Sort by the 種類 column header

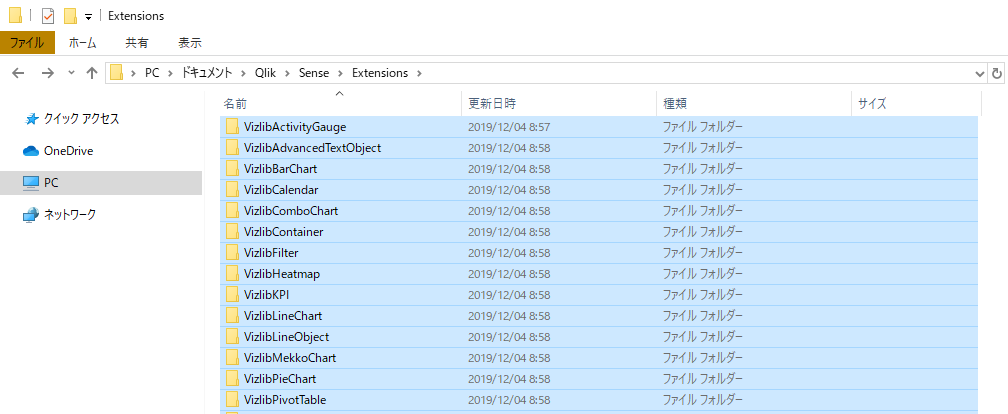tap(753, 104)
